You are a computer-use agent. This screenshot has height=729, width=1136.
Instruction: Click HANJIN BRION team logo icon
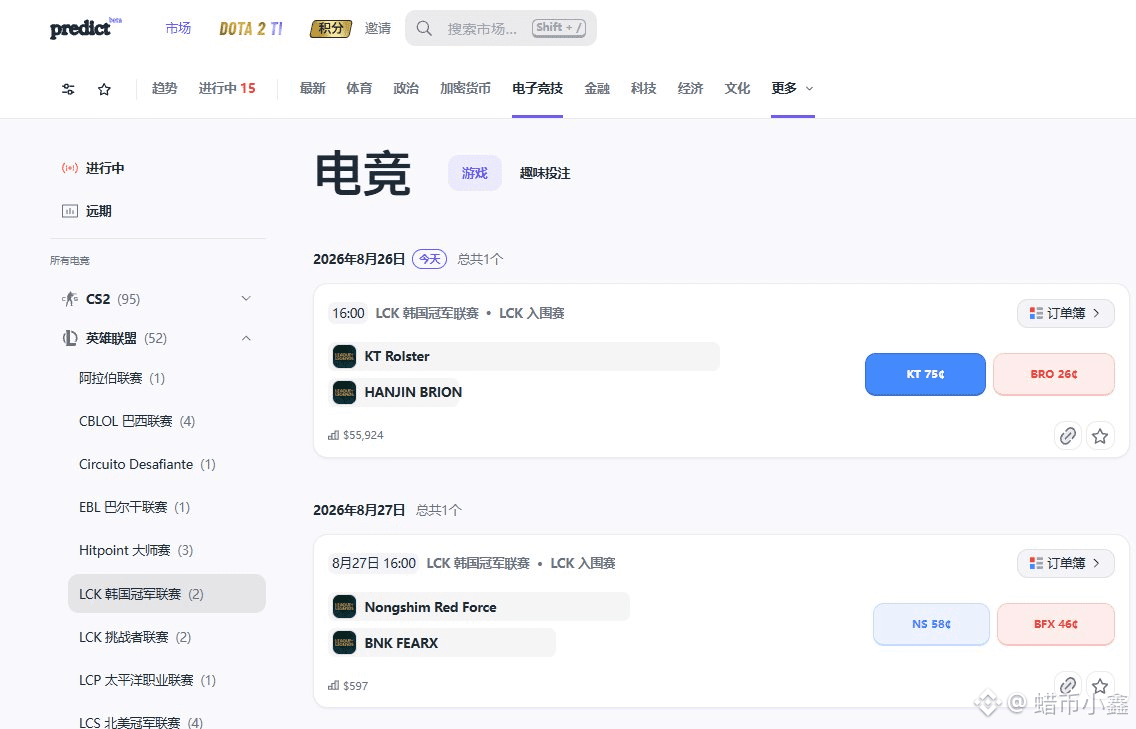[x=344, y=392]
